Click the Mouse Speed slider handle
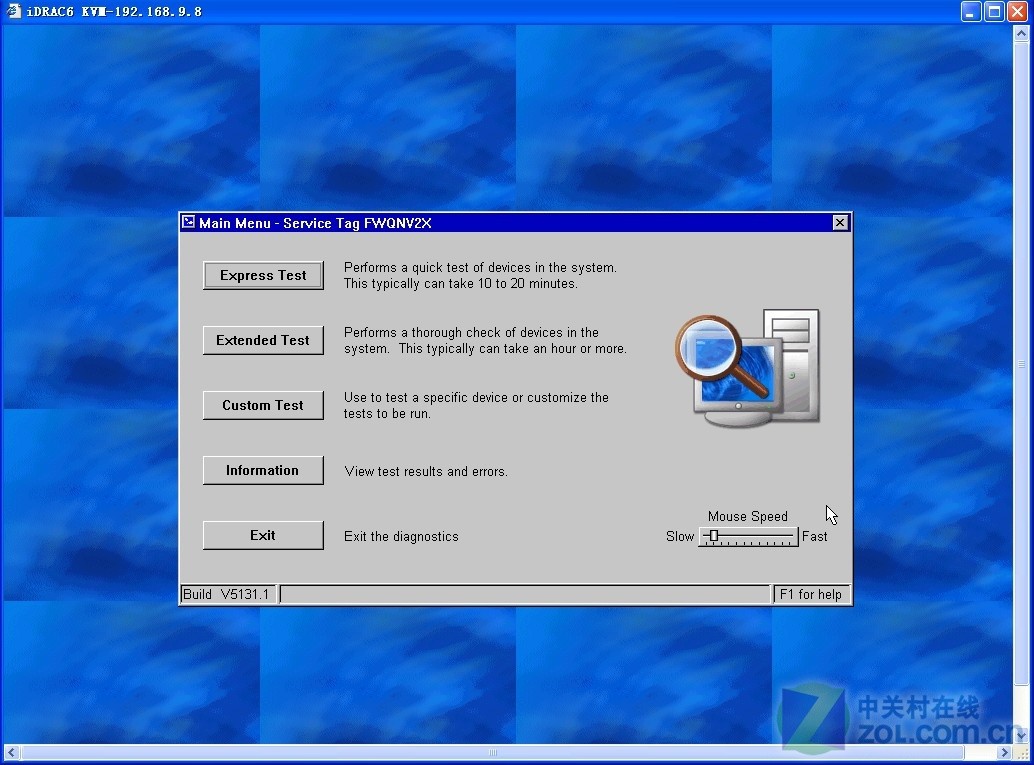The height and width of the screenshot is (765, 1034). pos(713,536)
